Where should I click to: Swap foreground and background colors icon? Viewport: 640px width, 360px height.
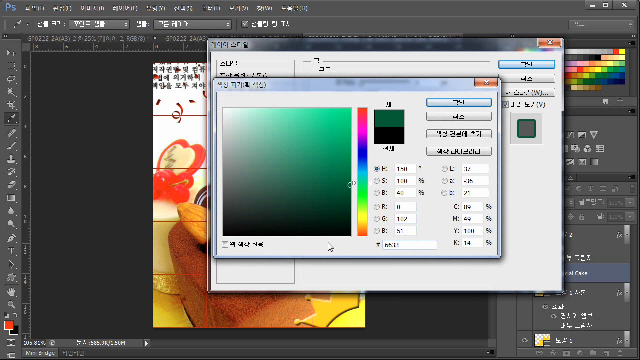click(15, 315)
